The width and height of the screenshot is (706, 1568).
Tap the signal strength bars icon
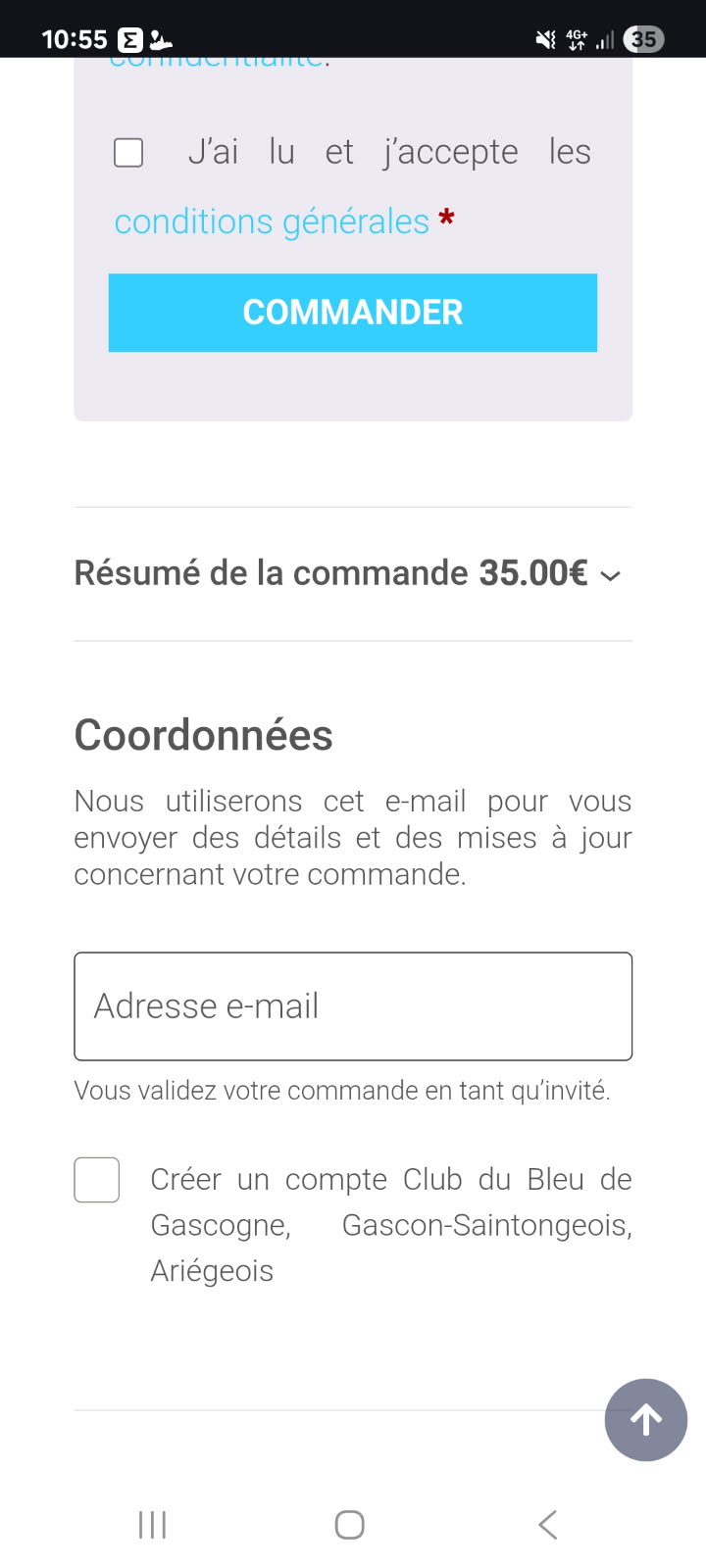click(605, 39)
